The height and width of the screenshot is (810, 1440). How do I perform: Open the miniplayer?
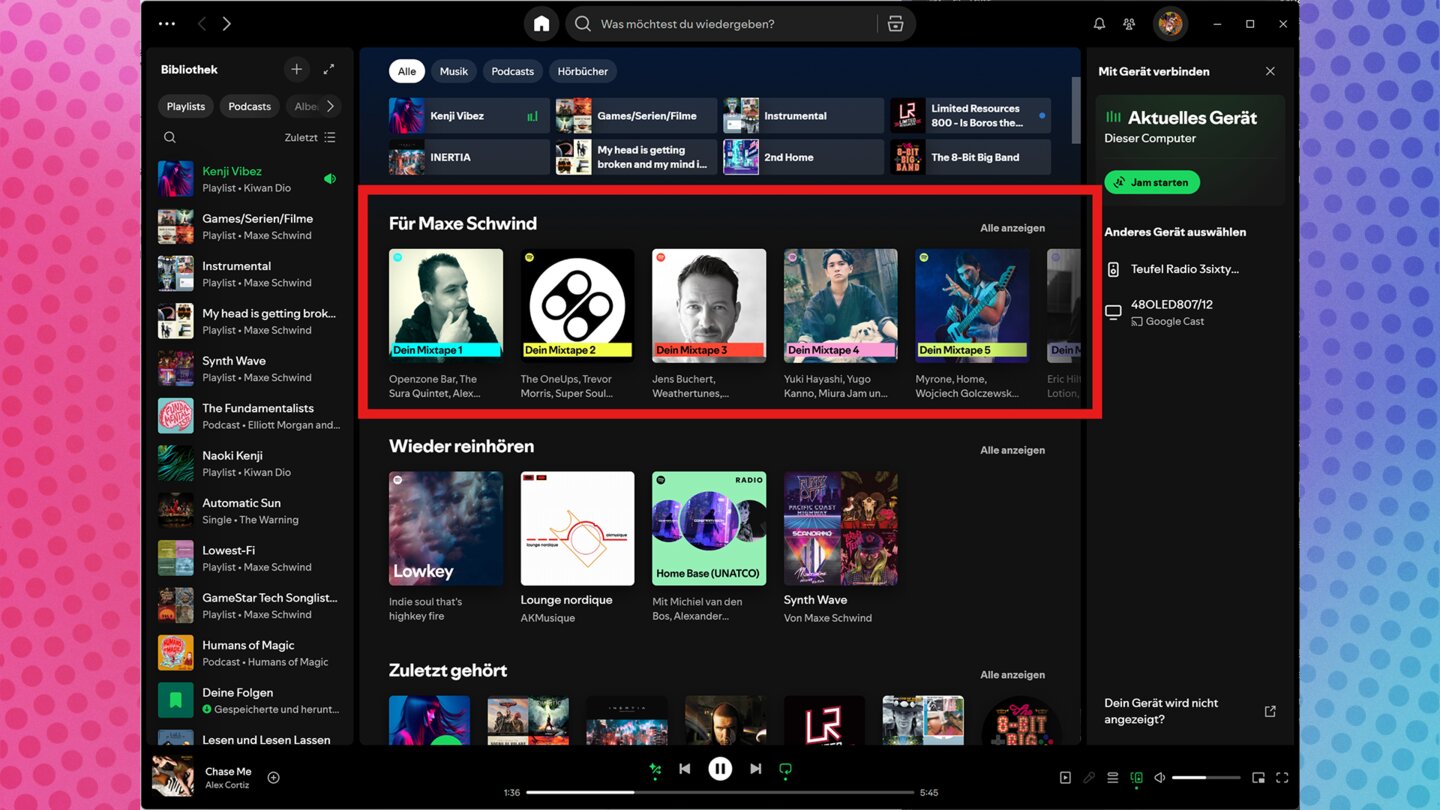1258,778
